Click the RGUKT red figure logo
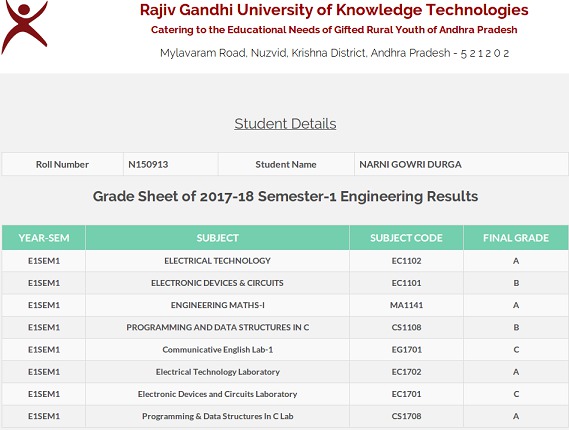Image resolution: width=569 pixels, height=430 pixels. point(24,27)
